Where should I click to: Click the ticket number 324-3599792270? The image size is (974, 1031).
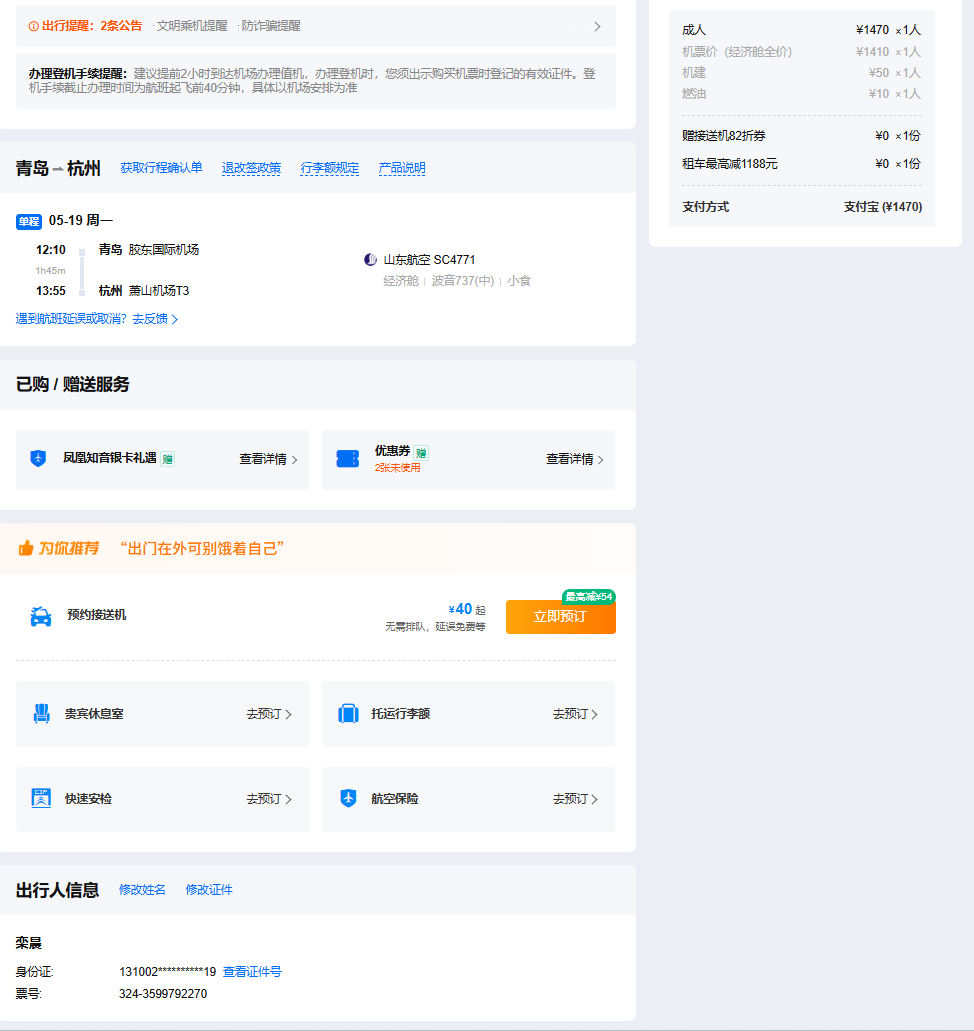point(163,994)
